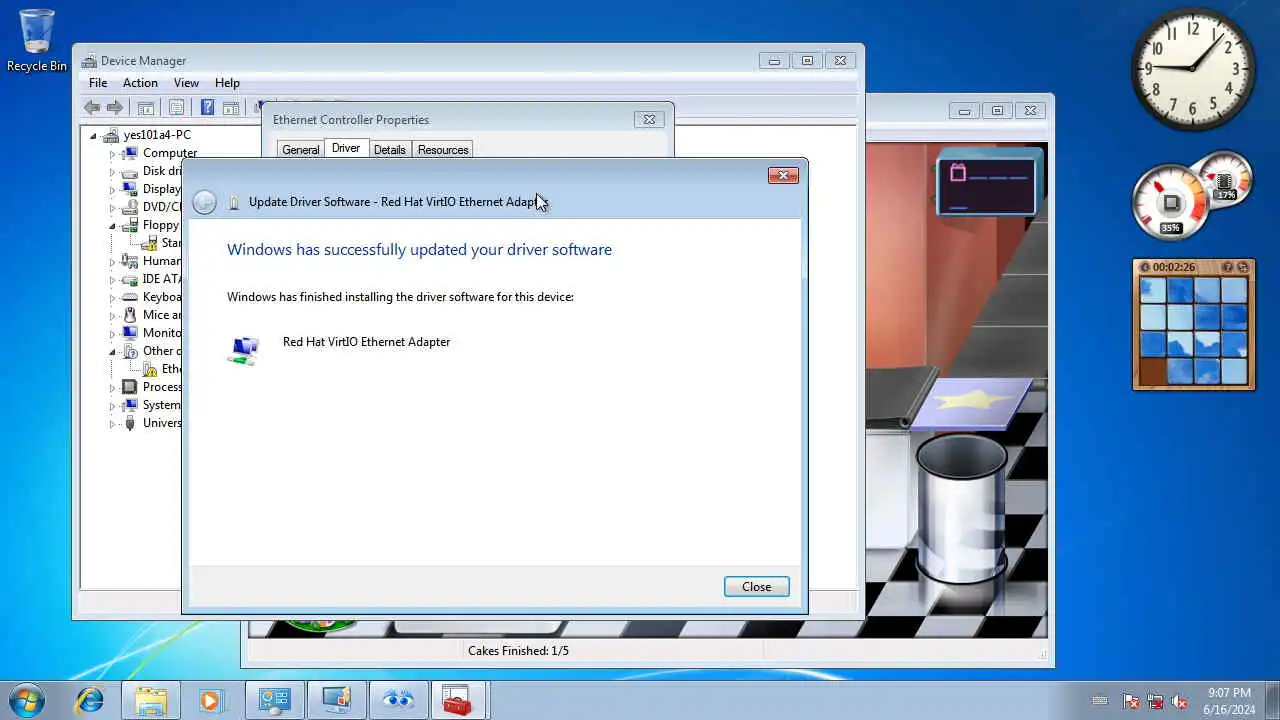Screen dimensions: 1280x720
Task: Expand the Computer category
Action: click(112, 154)
